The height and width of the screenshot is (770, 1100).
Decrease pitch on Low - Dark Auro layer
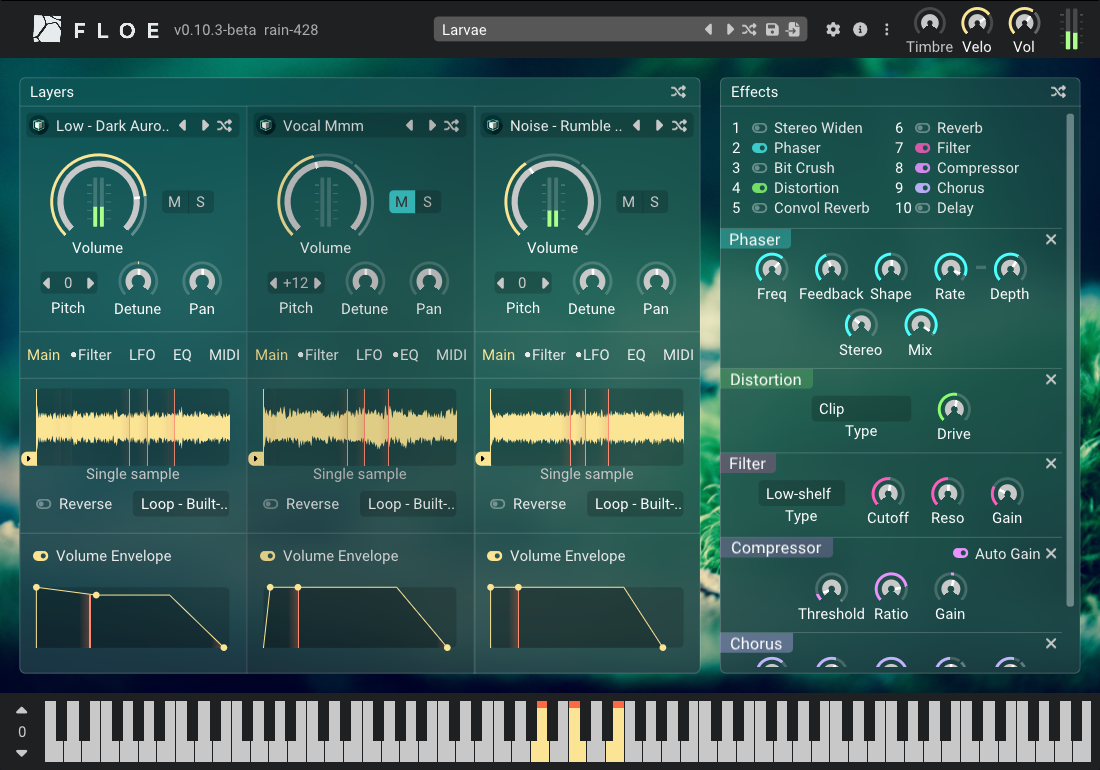click(47, 283)
